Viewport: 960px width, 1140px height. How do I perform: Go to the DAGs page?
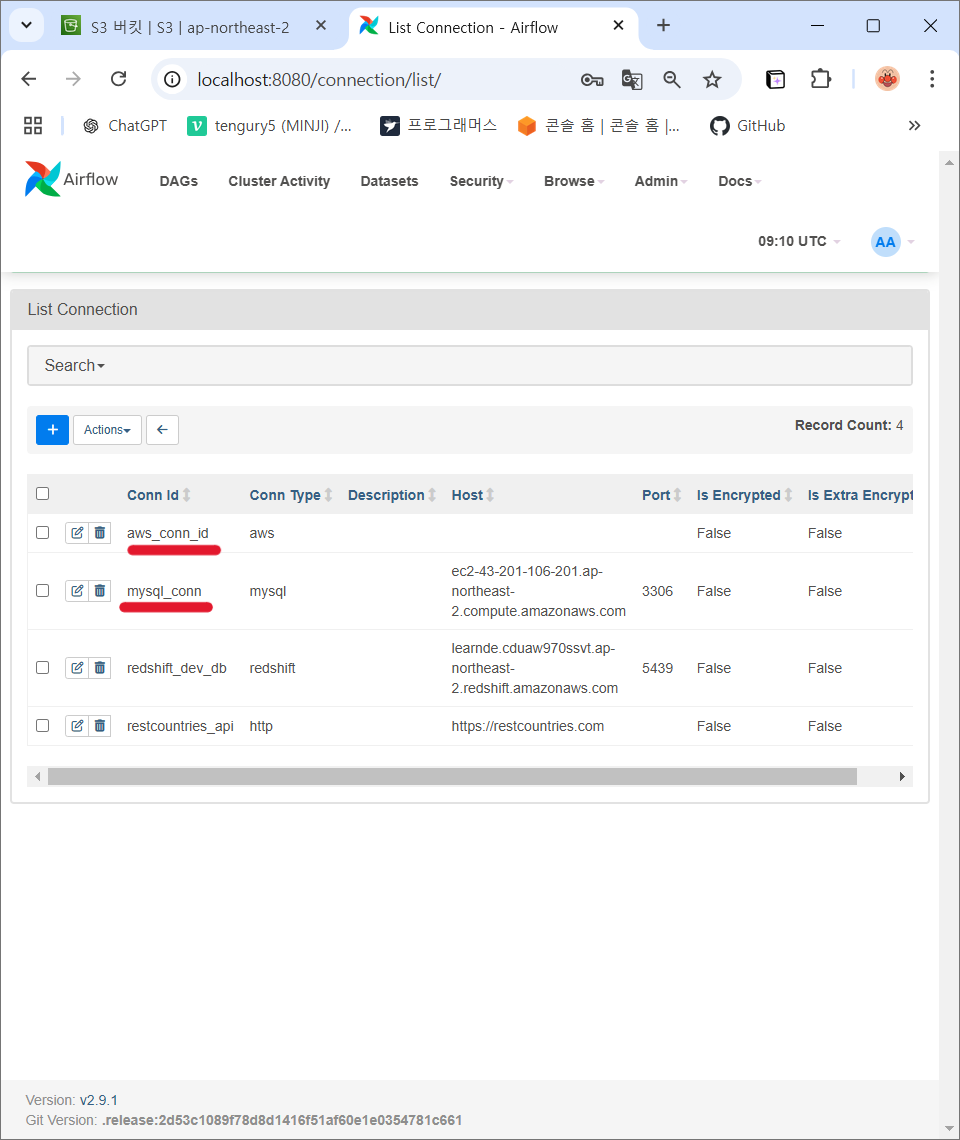(178, 181)
